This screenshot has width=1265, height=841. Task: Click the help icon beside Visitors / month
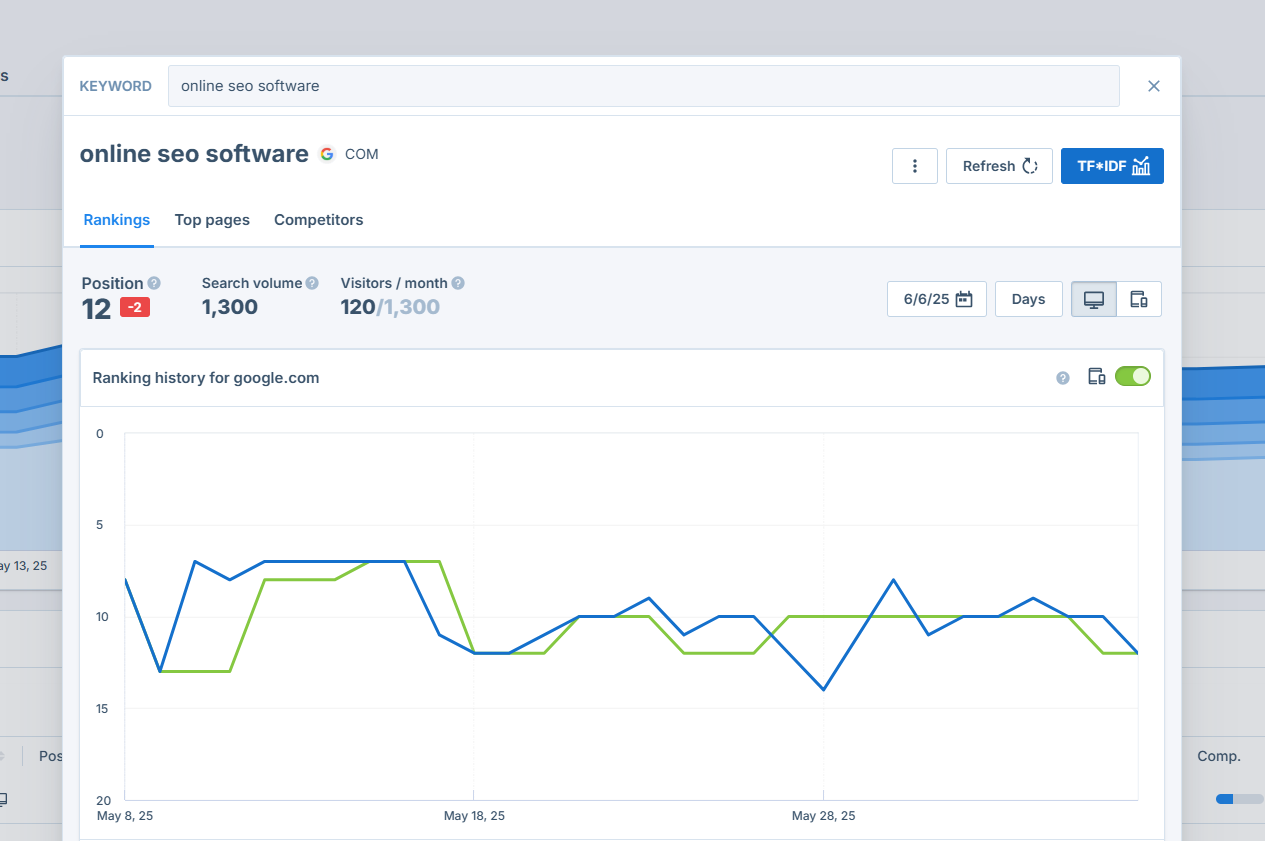pos(457,283)
